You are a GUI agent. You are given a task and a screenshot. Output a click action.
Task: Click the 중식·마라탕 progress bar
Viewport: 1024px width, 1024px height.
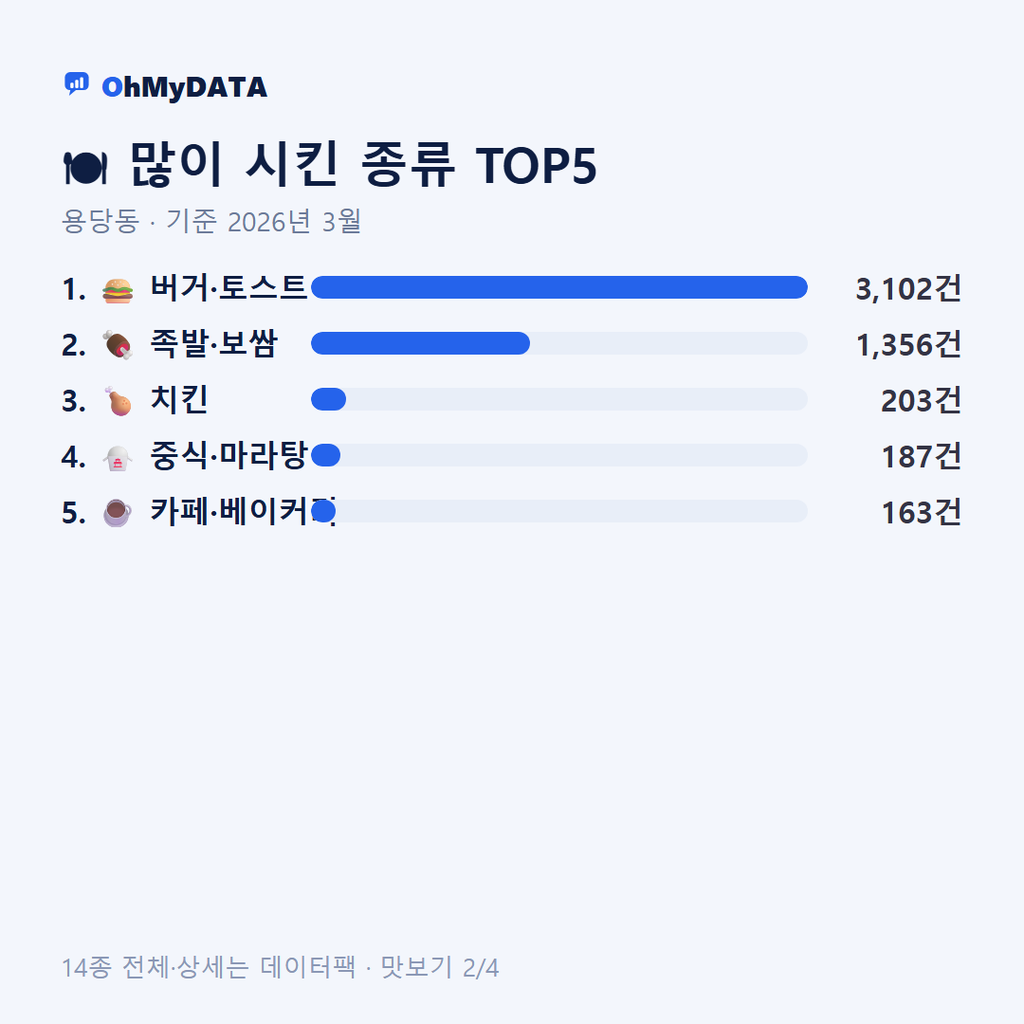(559, 455)
